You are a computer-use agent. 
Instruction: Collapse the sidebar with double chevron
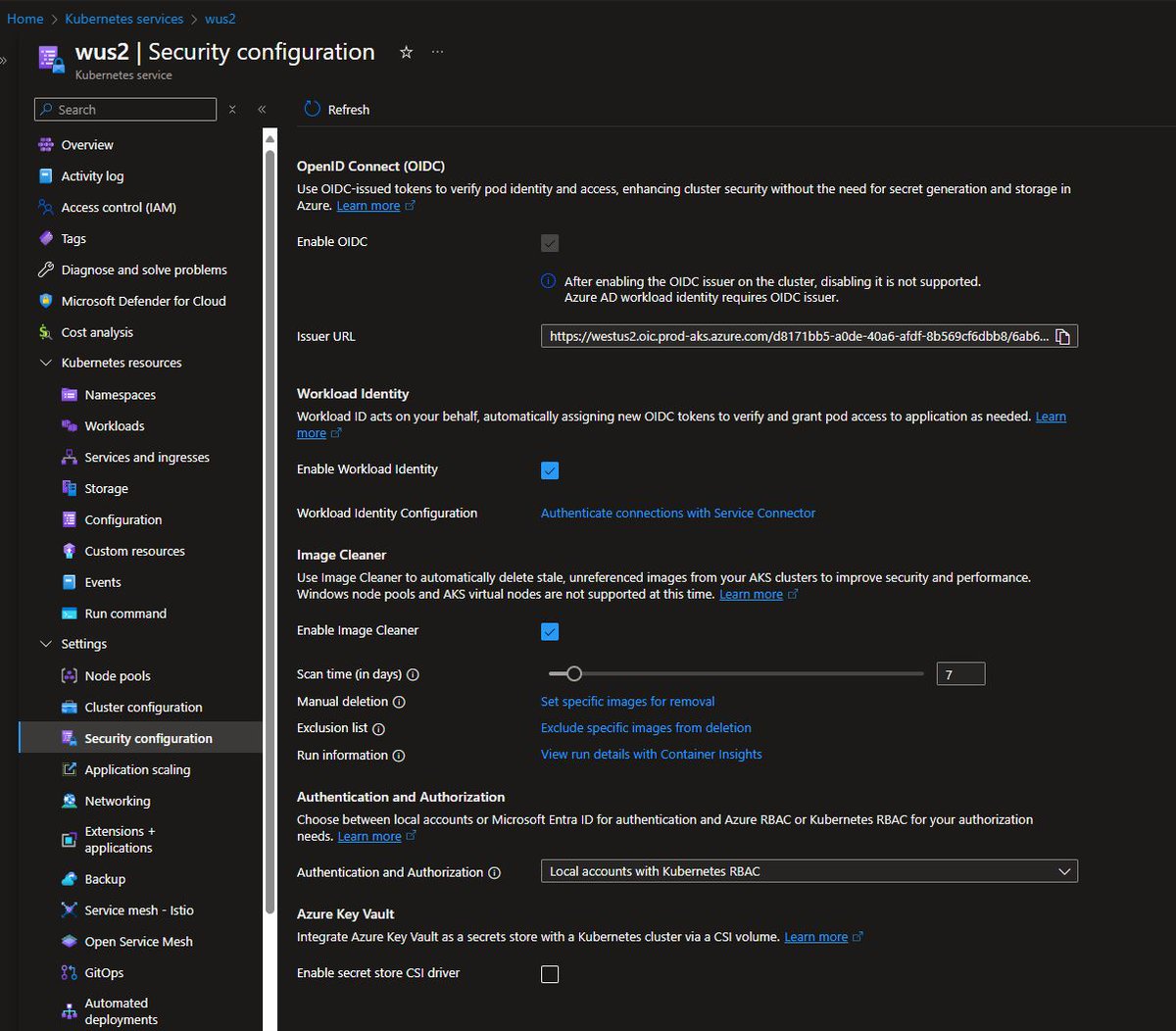pos(262,110)
